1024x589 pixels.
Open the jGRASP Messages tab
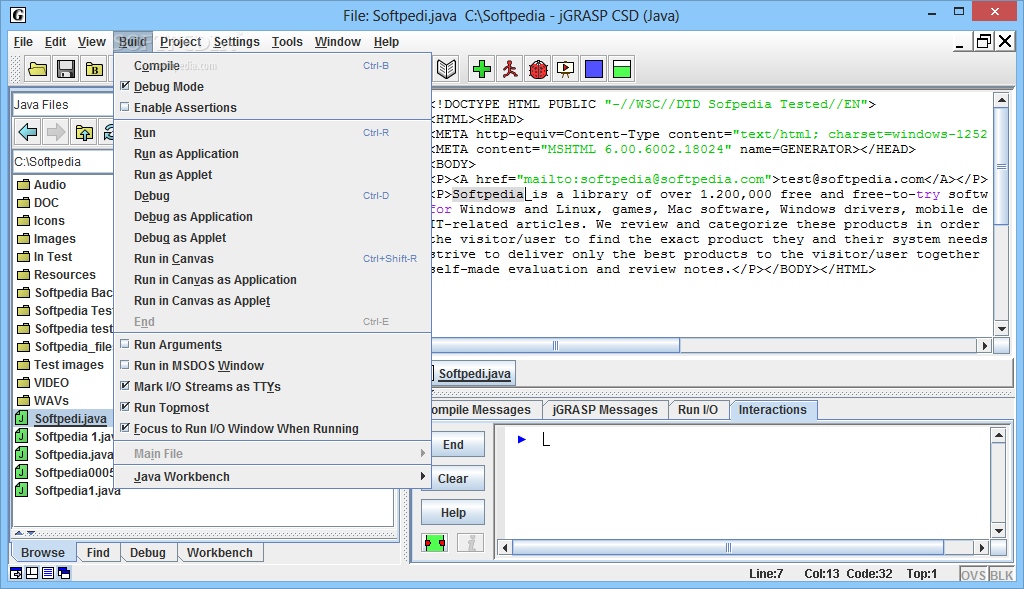pos(605,409)
